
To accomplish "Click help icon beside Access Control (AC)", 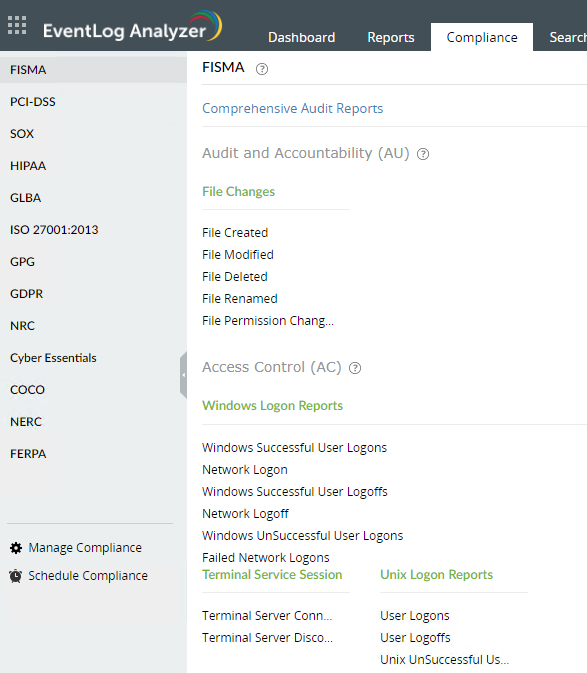I will pyautogui.click(x=355, y=368).
